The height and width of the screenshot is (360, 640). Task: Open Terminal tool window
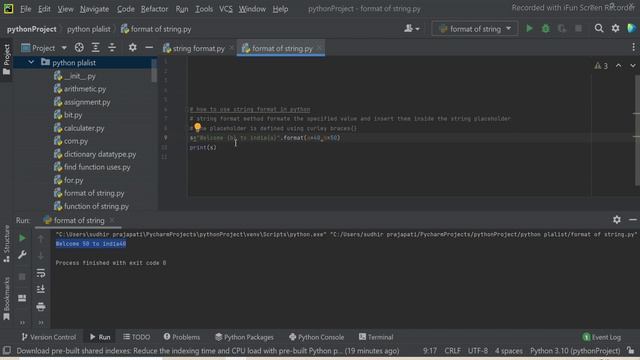pyautogui.click(x=376, y=337)
